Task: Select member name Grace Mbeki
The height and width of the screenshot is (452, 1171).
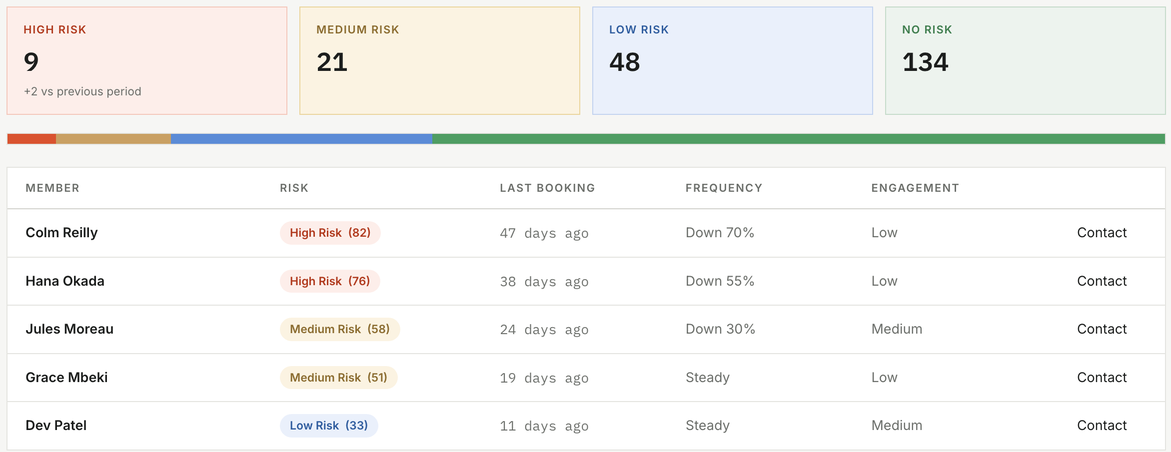Action: (x=66, y=377)
